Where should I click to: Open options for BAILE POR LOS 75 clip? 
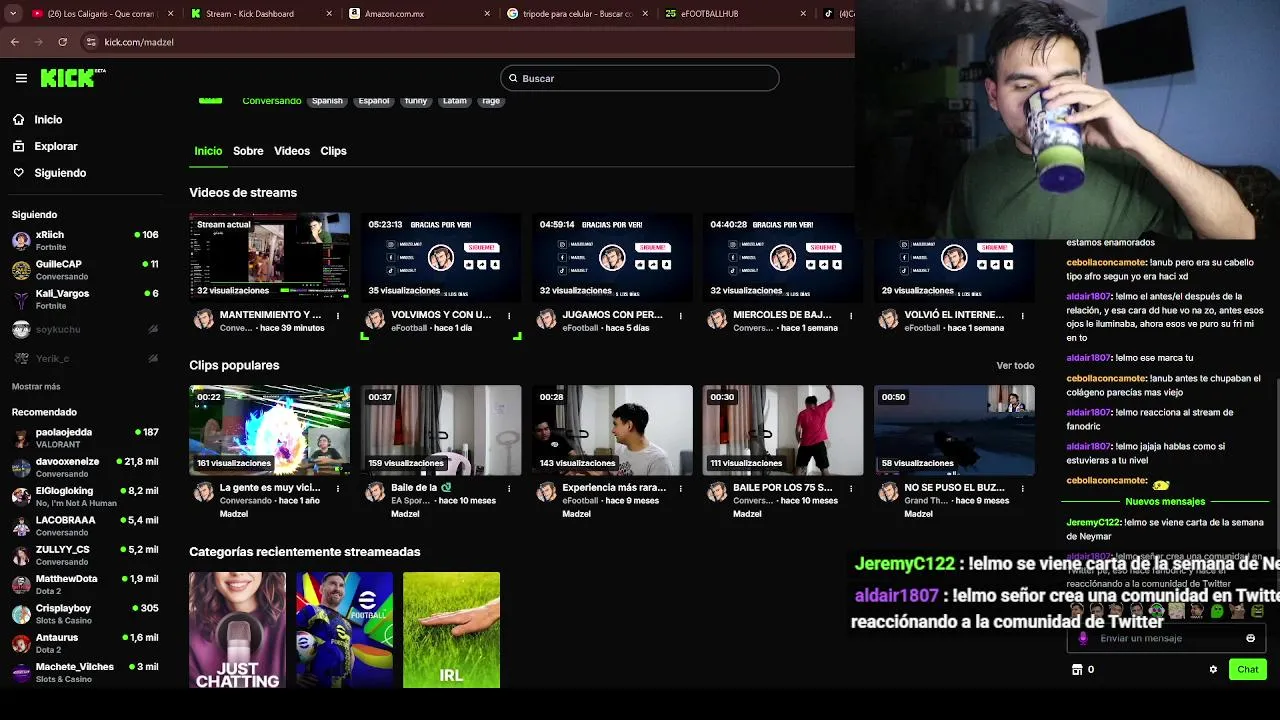(851, 488)
